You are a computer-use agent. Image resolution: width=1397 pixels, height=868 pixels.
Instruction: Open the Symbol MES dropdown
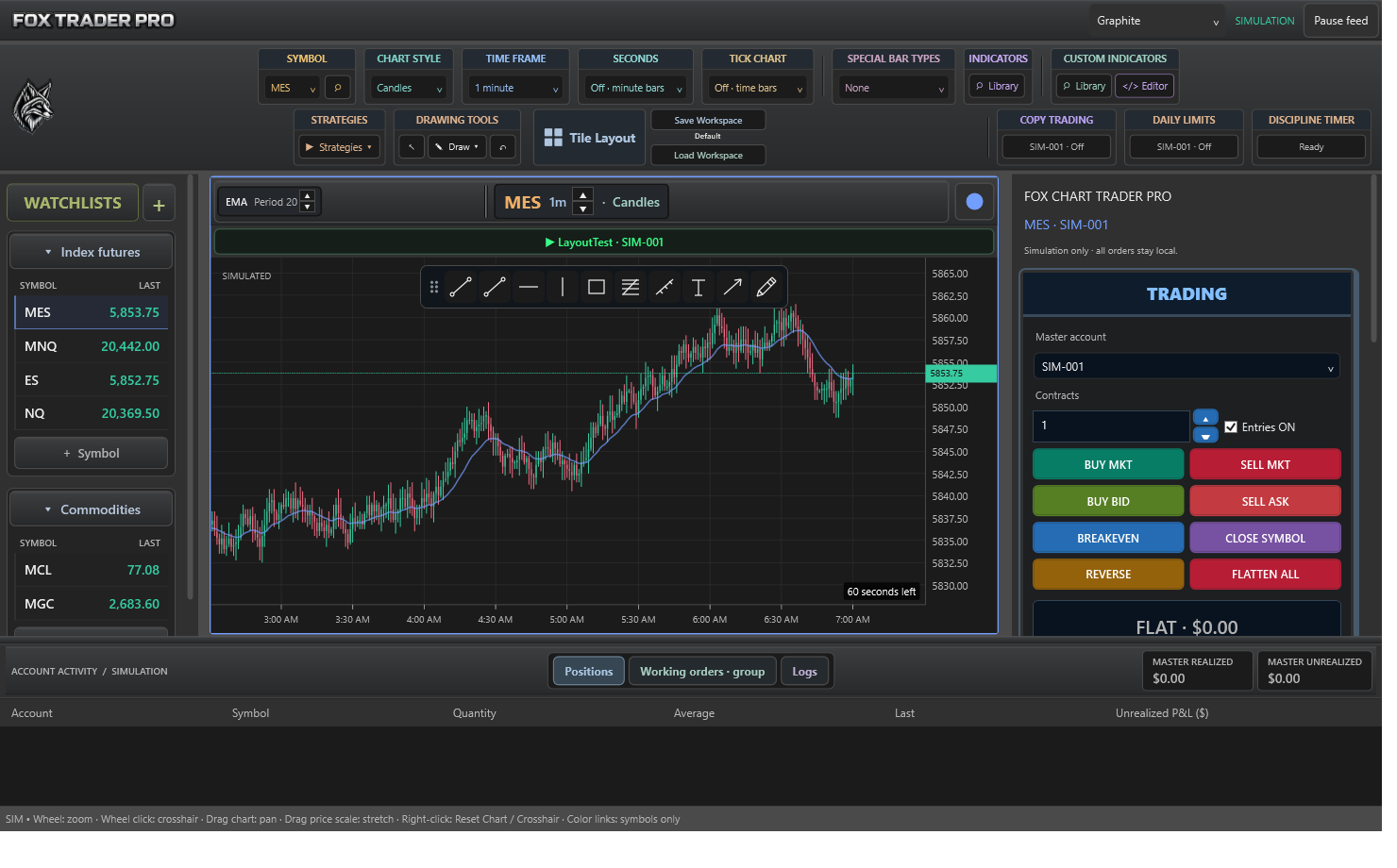pyautogui.click(x=293, y=88)
